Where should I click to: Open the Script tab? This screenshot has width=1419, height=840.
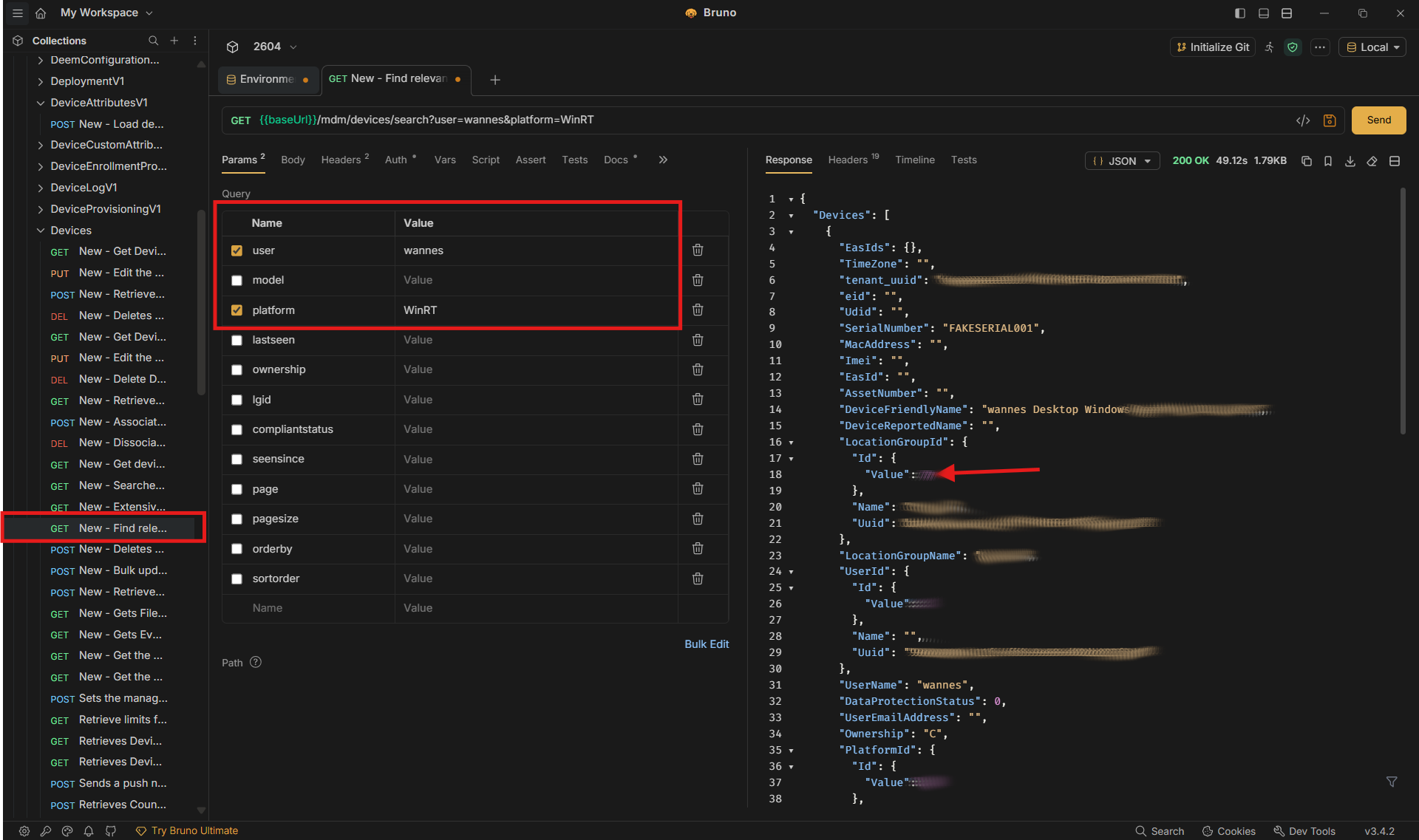pos(486,160)
